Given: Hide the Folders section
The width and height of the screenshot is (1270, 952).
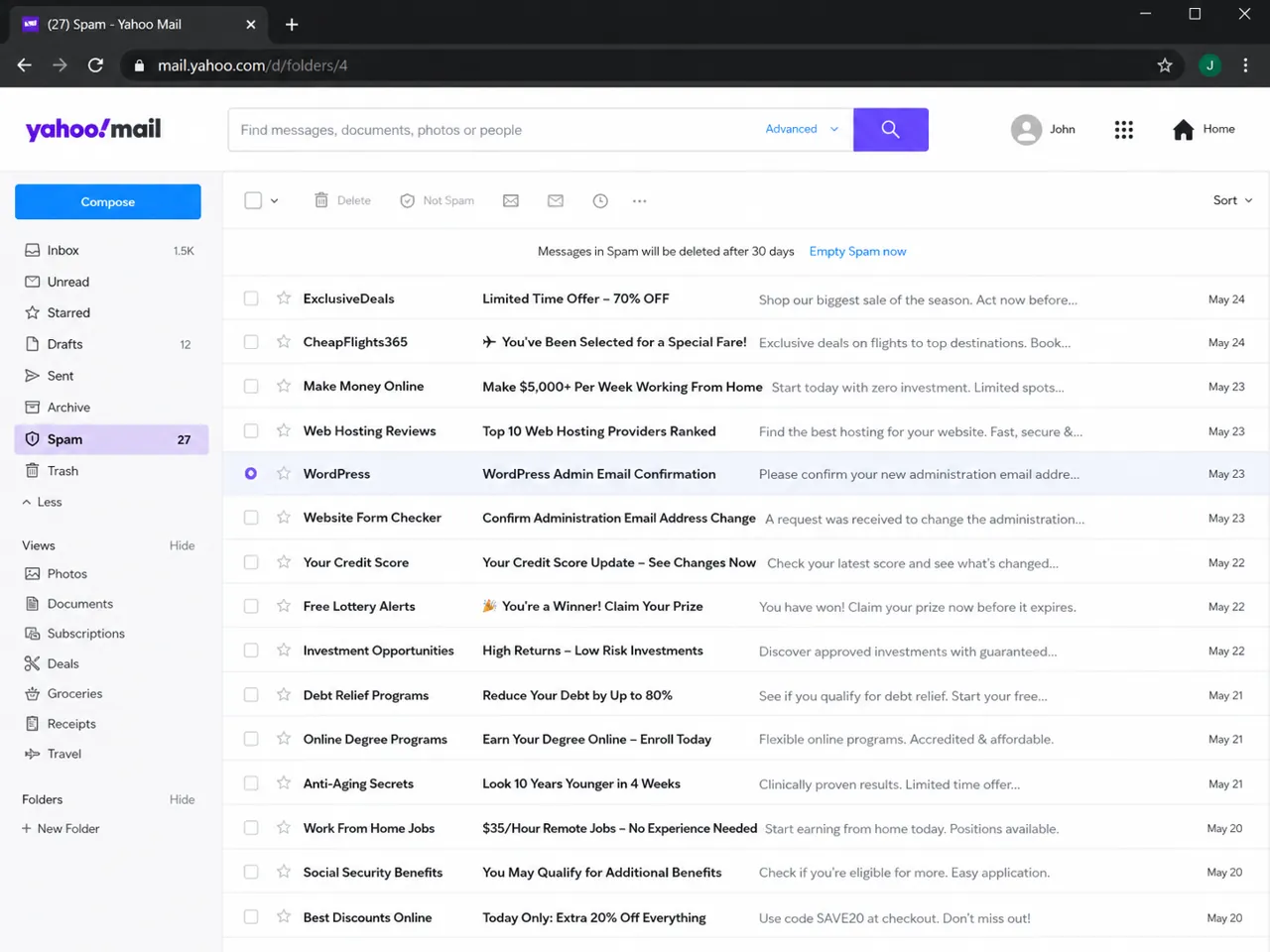Looking at the screenshot, I should [182, 799].
